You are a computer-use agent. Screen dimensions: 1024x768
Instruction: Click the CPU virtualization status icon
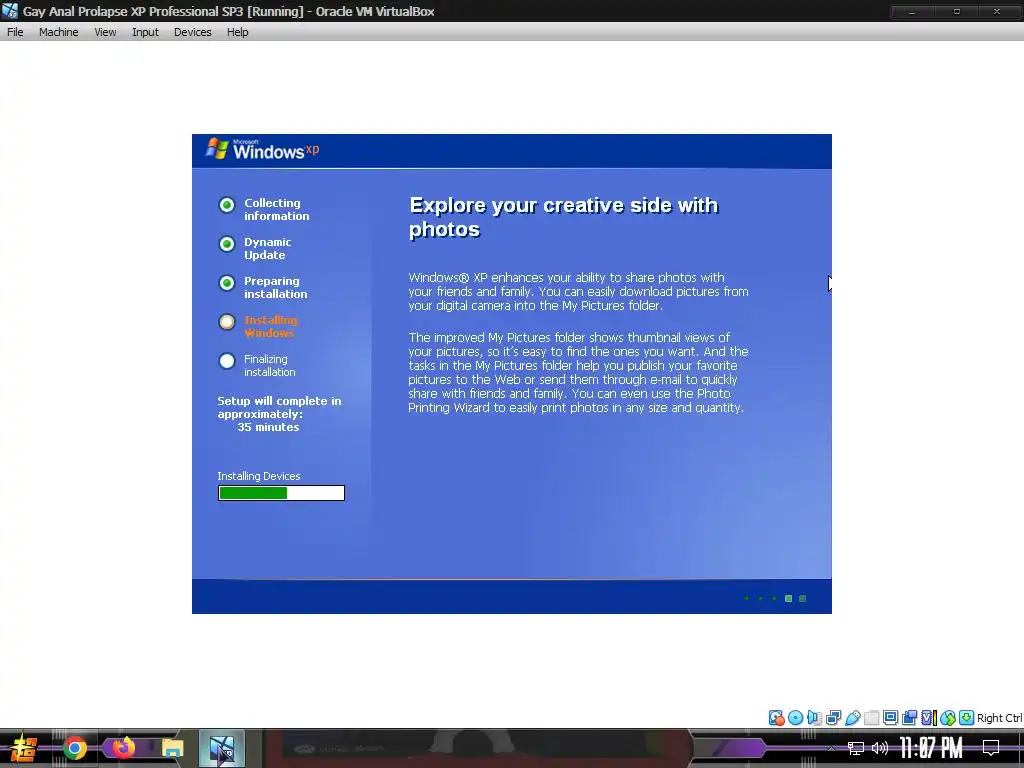pyautogui.click(x=929, y=718)
